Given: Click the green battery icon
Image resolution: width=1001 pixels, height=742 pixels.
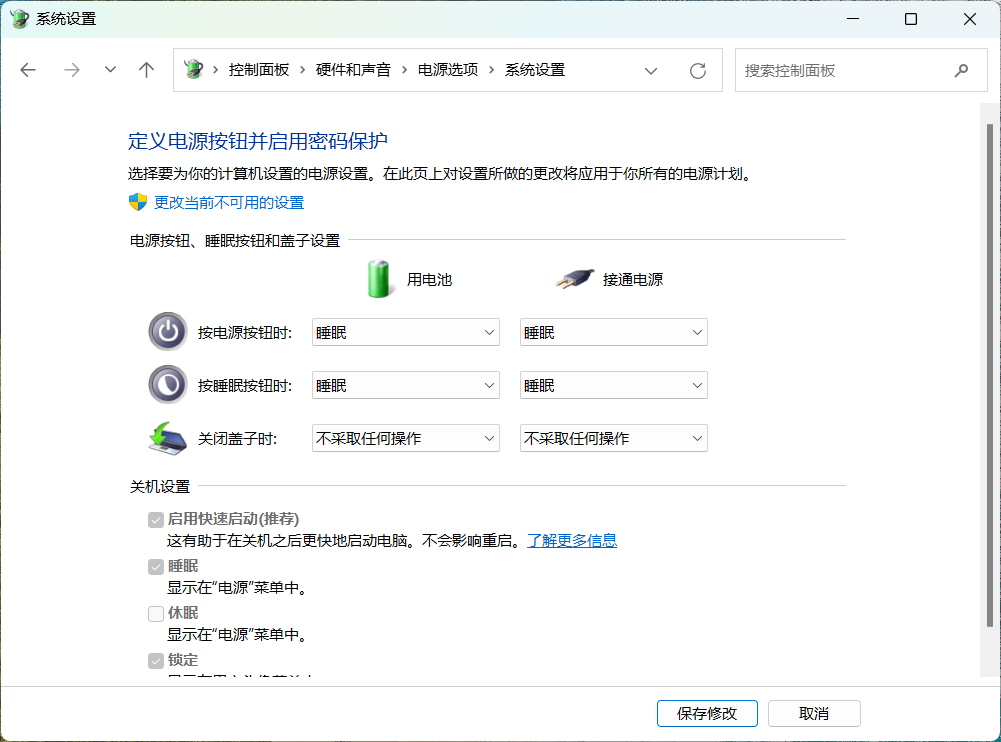Looking at the screenshot, I should (379, 278).
